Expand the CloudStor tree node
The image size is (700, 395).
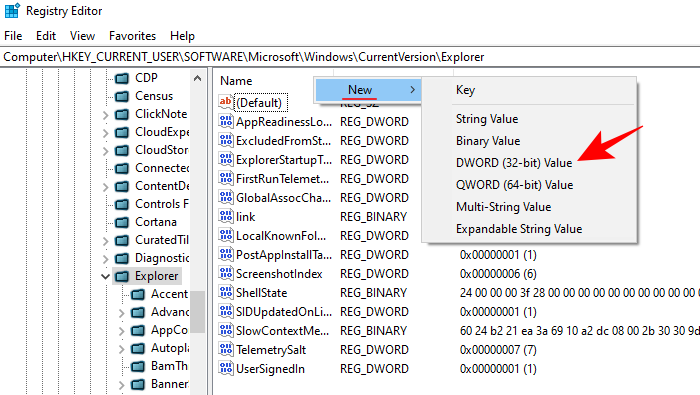(106, 151)
